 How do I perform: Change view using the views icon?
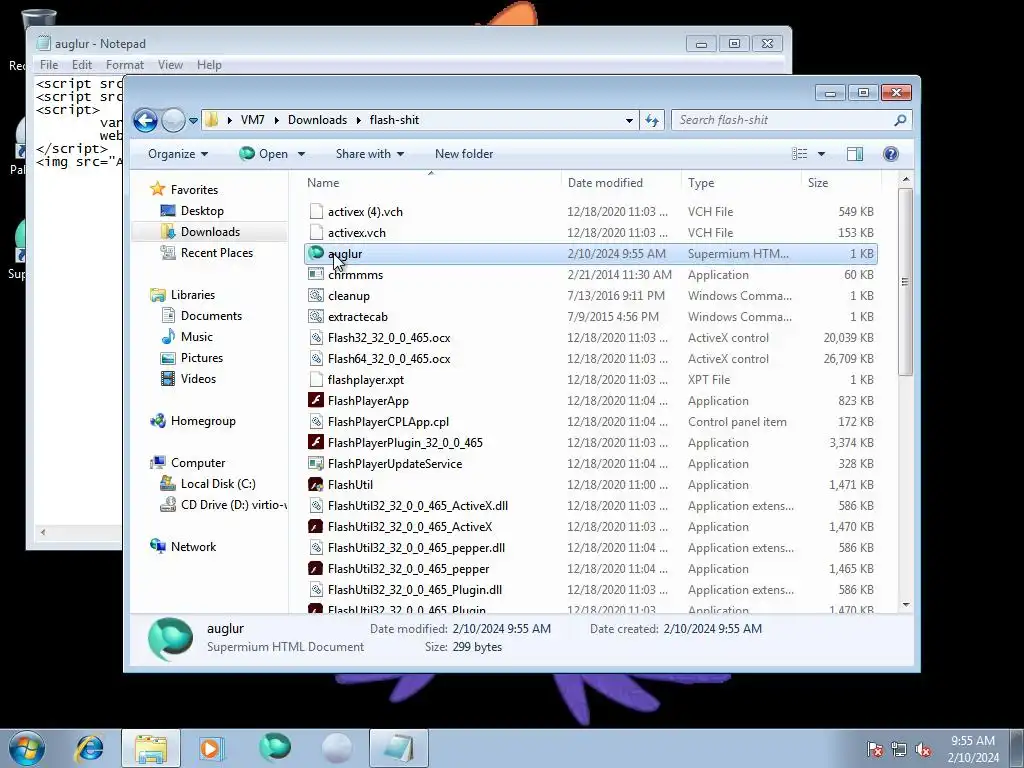coord(799,154)
